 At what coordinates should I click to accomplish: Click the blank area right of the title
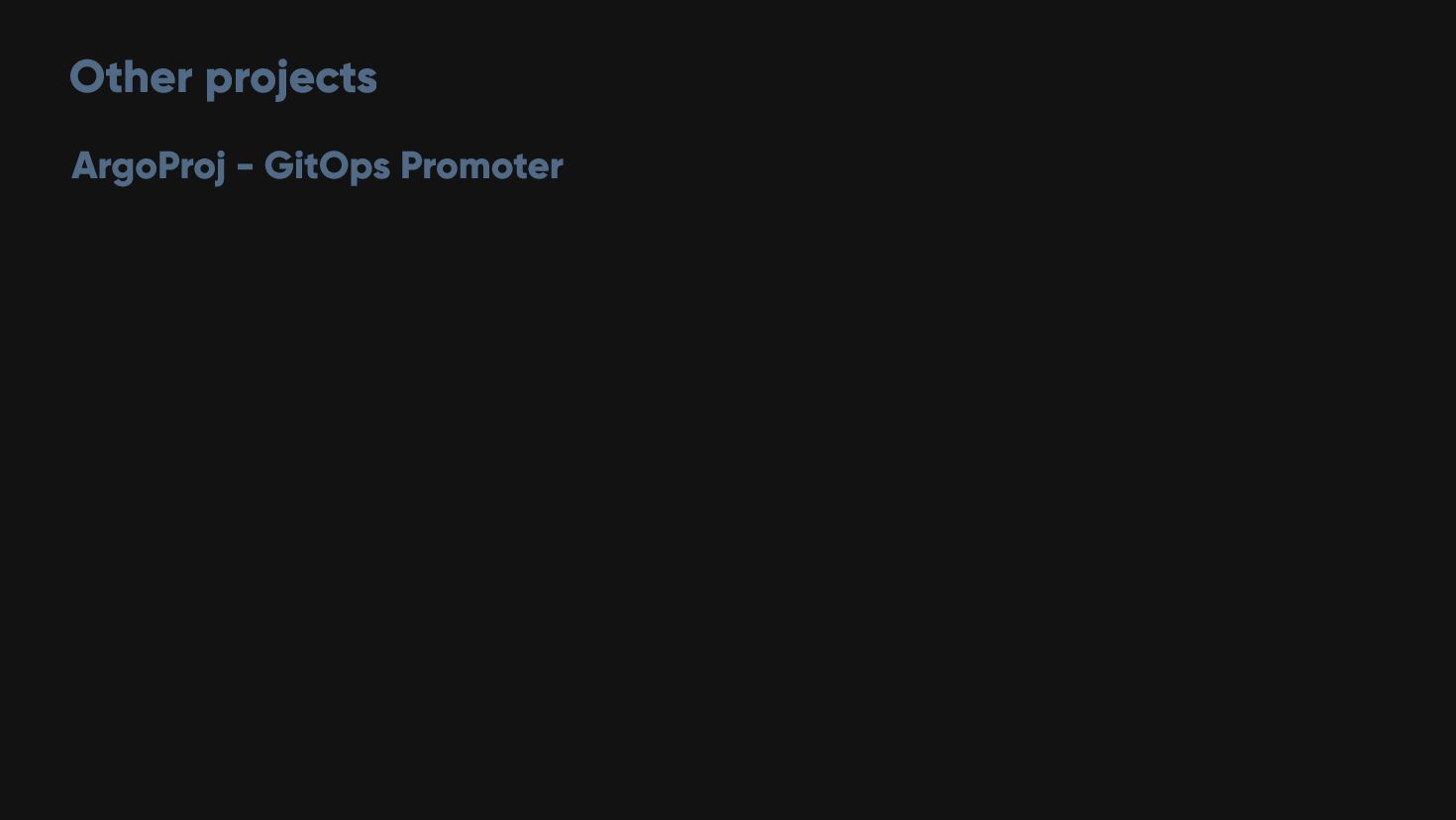point(792,77)
